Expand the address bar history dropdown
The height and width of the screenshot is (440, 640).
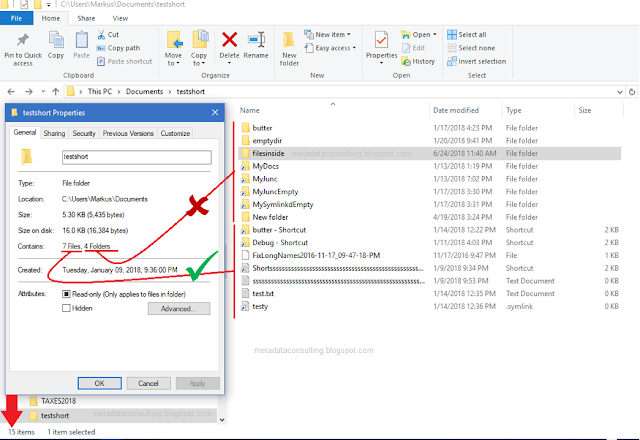[x=620, y=92]
